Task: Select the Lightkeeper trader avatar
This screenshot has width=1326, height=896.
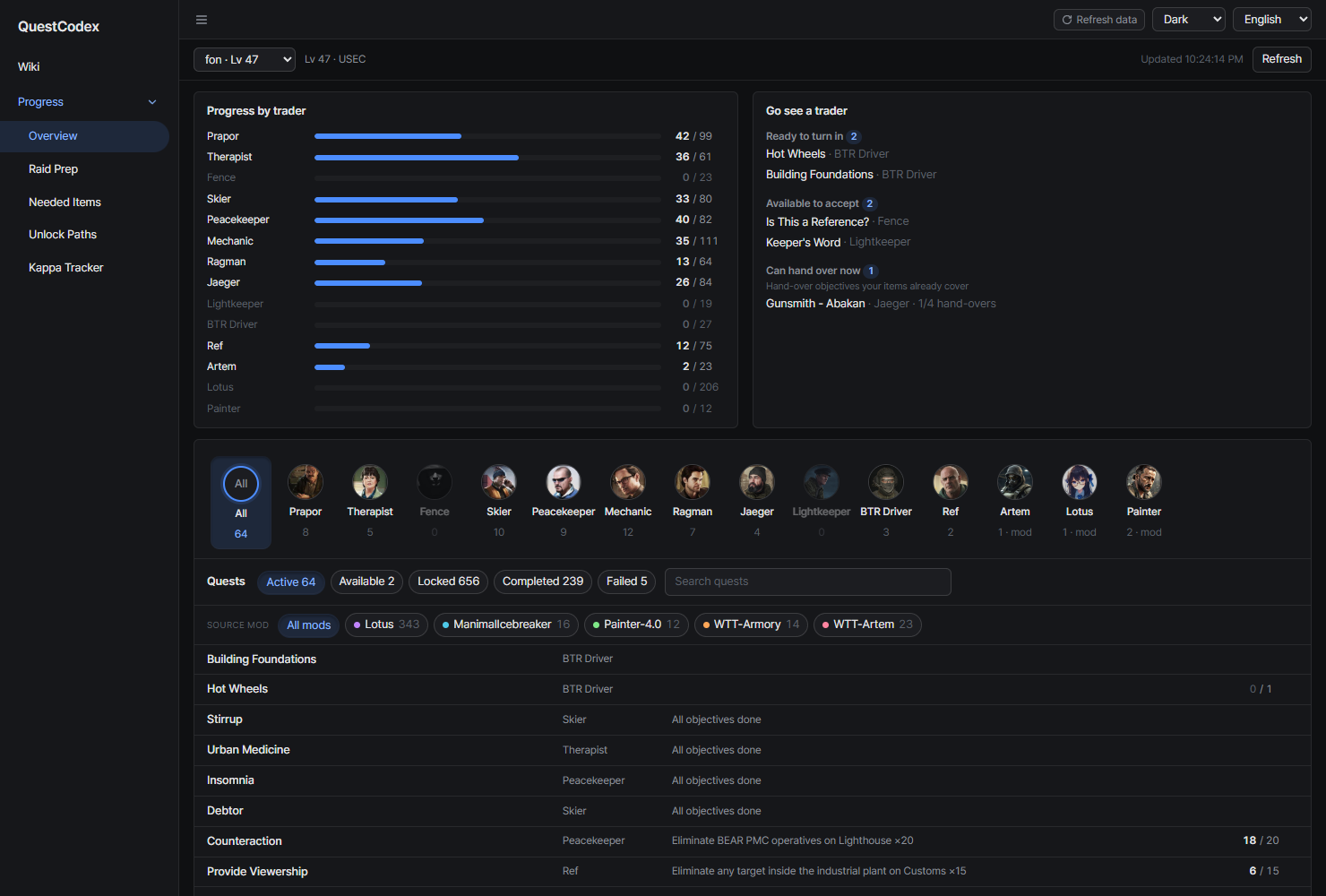Action: pyautogui.click(x=822, y=482)
